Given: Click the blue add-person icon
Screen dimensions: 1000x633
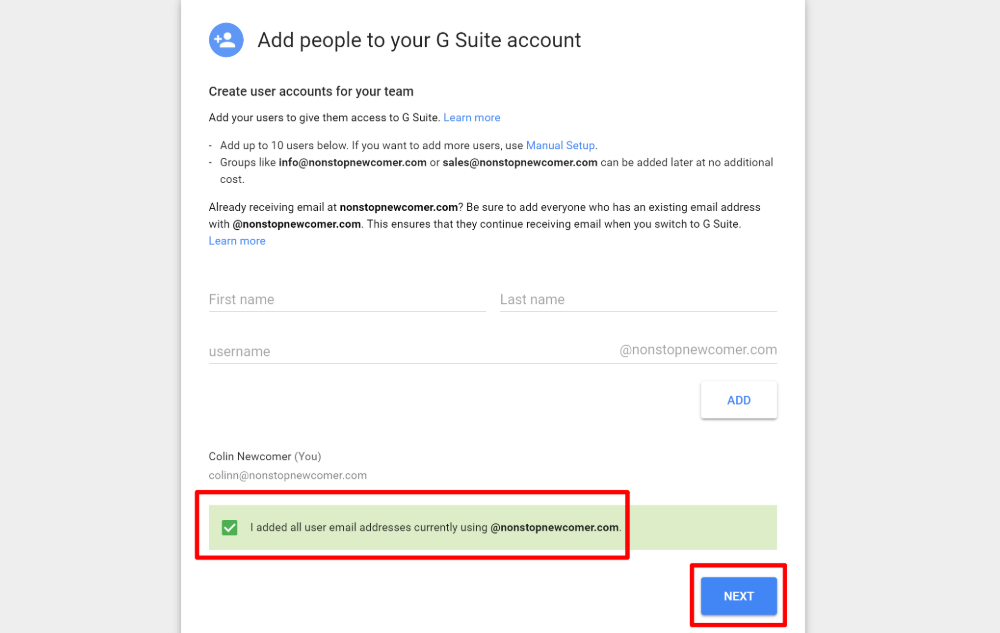Looking at the screenshot, I should click(225, 40).
